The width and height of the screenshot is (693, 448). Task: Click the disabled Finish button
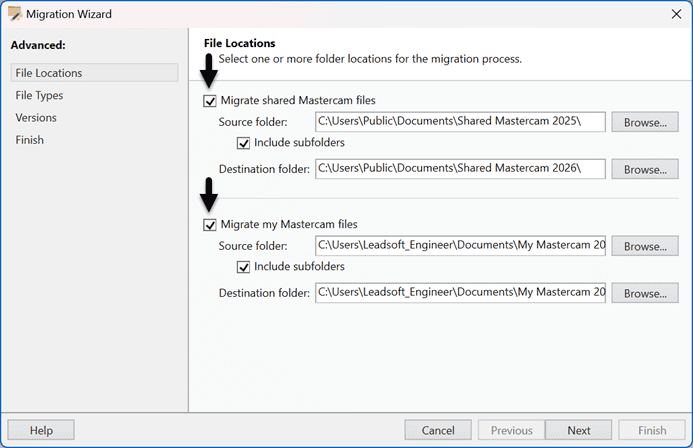[652, 430]
